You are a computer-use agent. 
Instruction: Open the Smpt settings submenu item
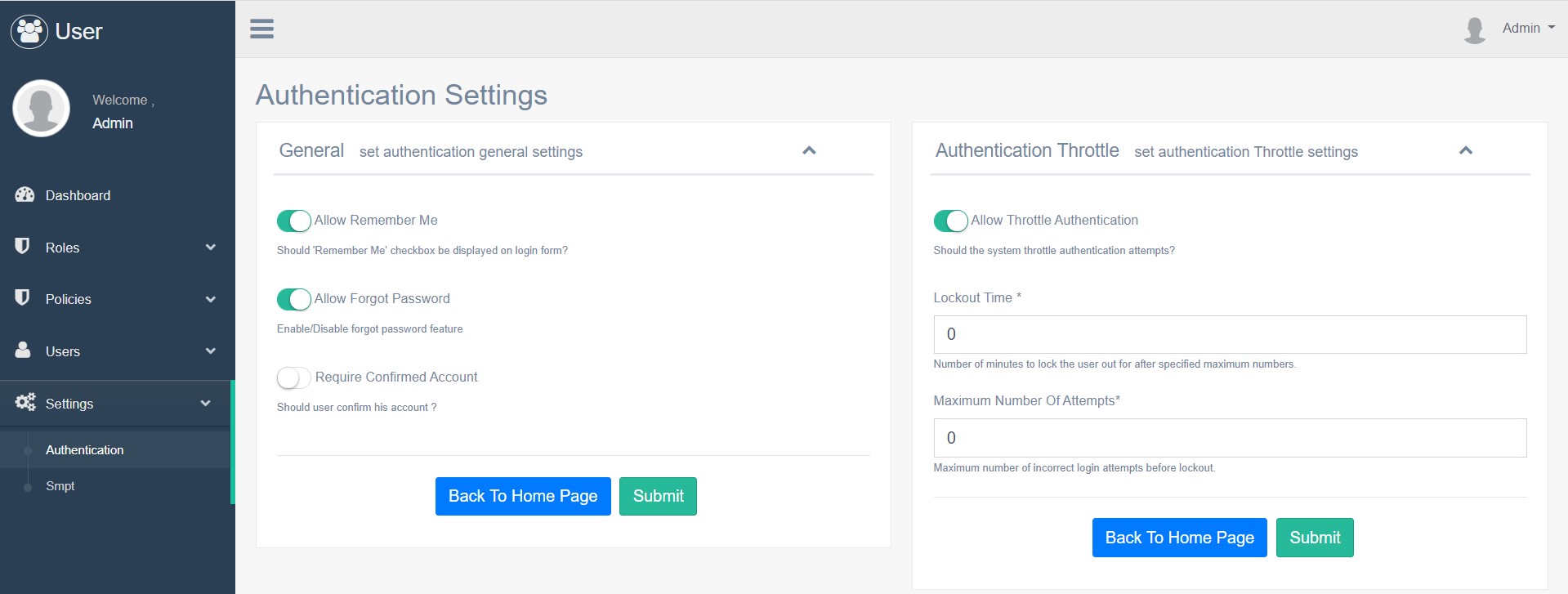pyautogui.click(x=60, y=486)
